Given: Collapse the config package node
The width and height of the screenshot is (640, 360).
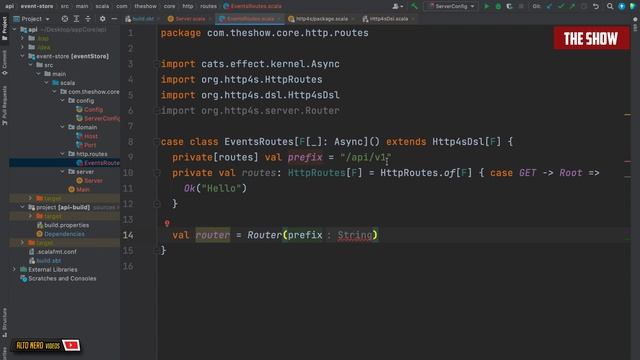Looking at the screenshot, I should point(62,100).
